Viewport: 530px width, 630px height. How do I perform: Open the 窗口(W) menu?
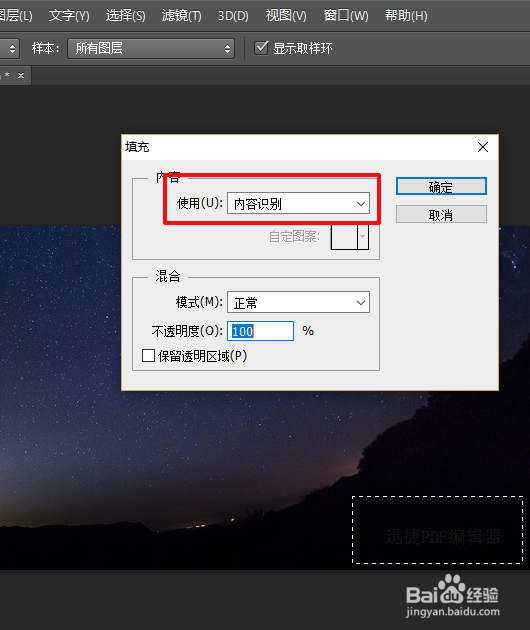(x=346, y=16)
